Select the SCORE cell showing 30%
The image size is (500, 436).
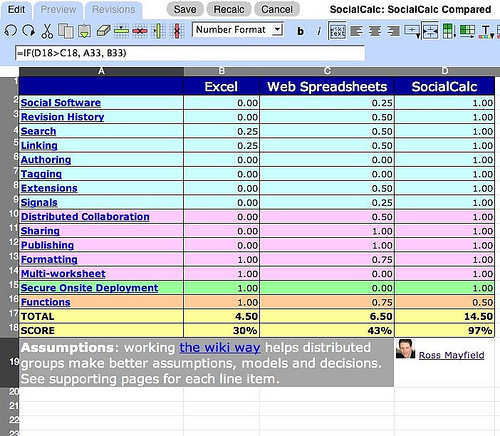[x=222, y=331]
